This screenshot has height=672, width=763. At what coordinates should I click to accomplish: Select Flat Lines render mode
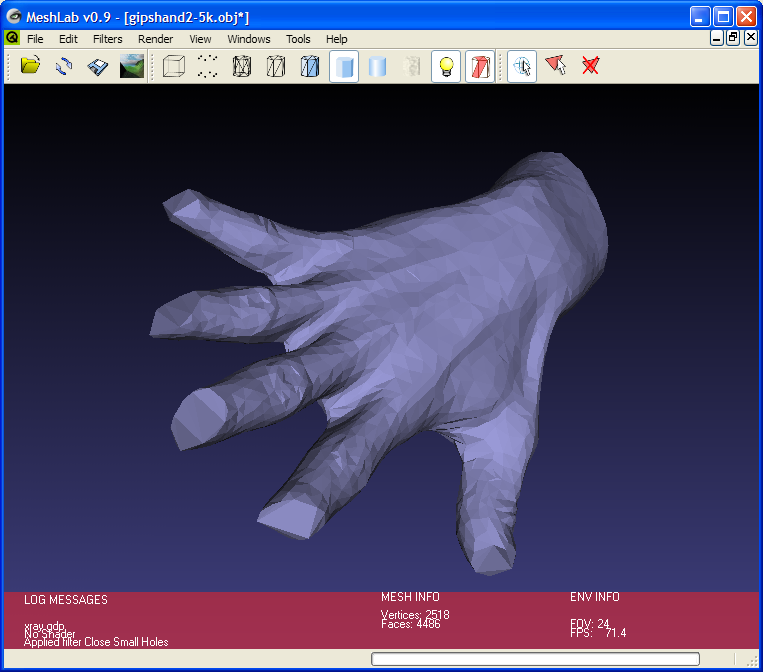pos(310,67)
